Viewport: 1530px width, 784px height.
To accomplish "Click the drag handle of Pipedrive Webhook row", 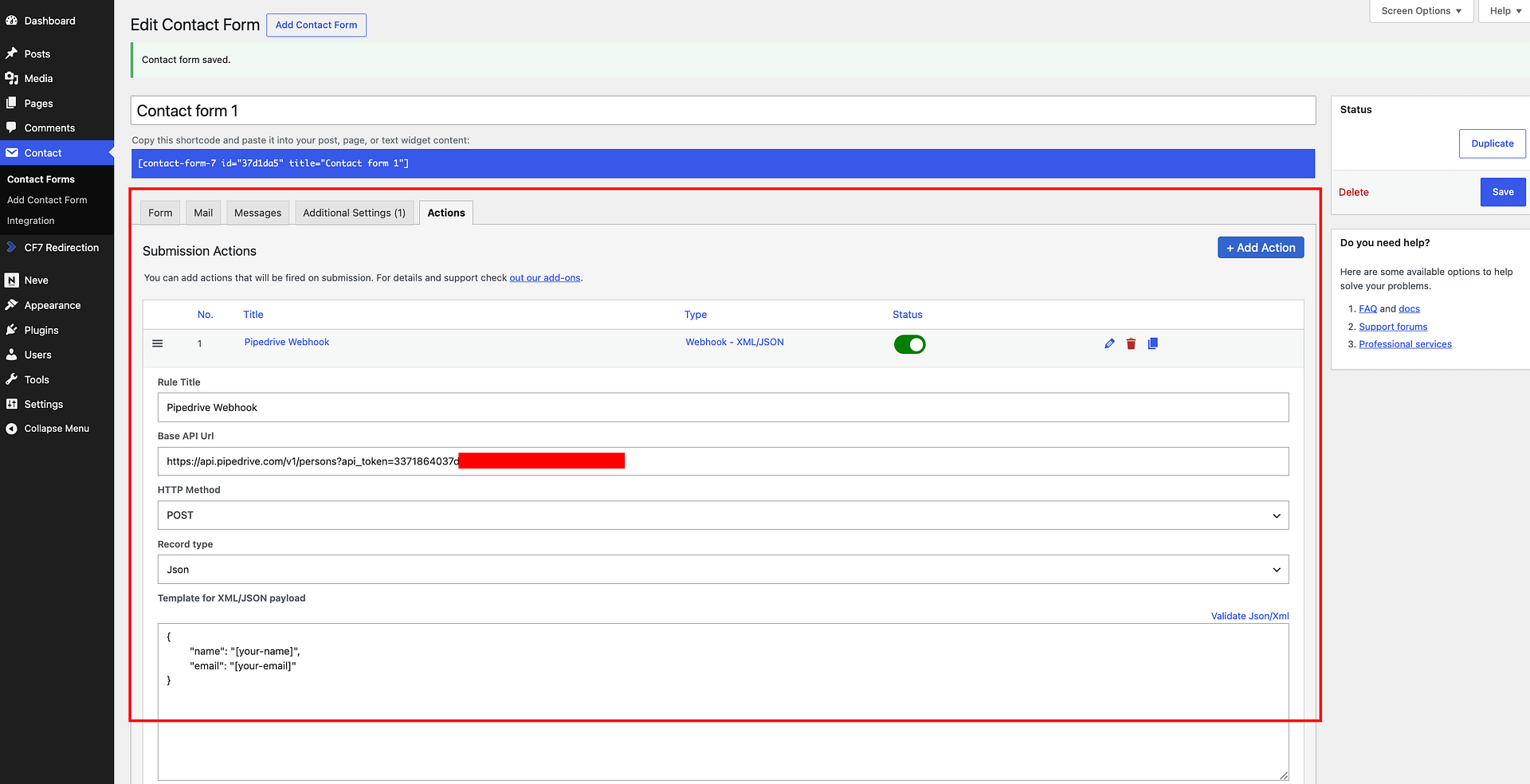I will pyautogui.click(x=158, y=343).
